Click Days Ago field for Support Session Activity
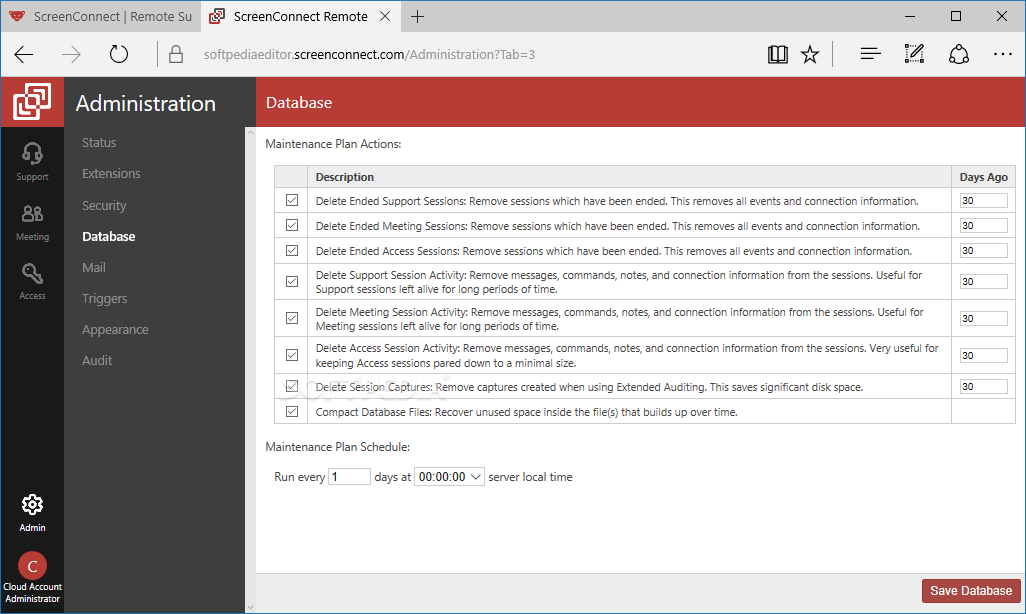 (x=983, y=281)
